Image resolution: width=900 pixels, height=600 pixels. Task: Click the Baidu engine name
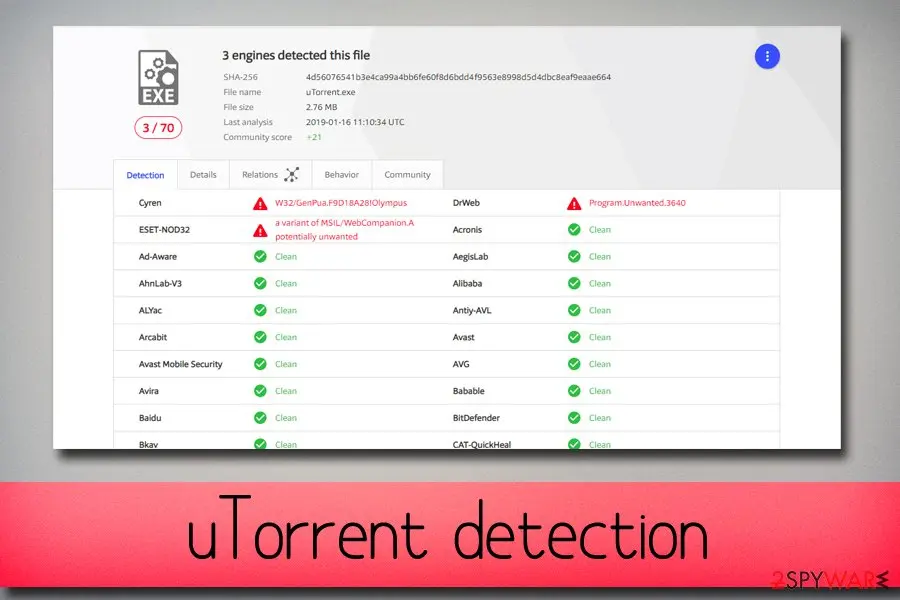[x=150, y=418]
